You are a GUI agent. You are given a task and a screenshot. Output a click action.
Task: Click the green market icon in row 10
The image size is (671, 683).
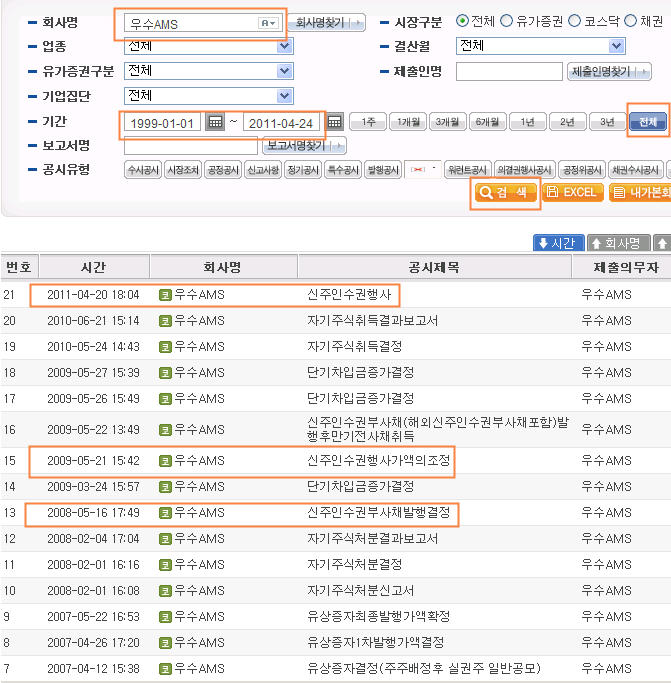(165, 591)
